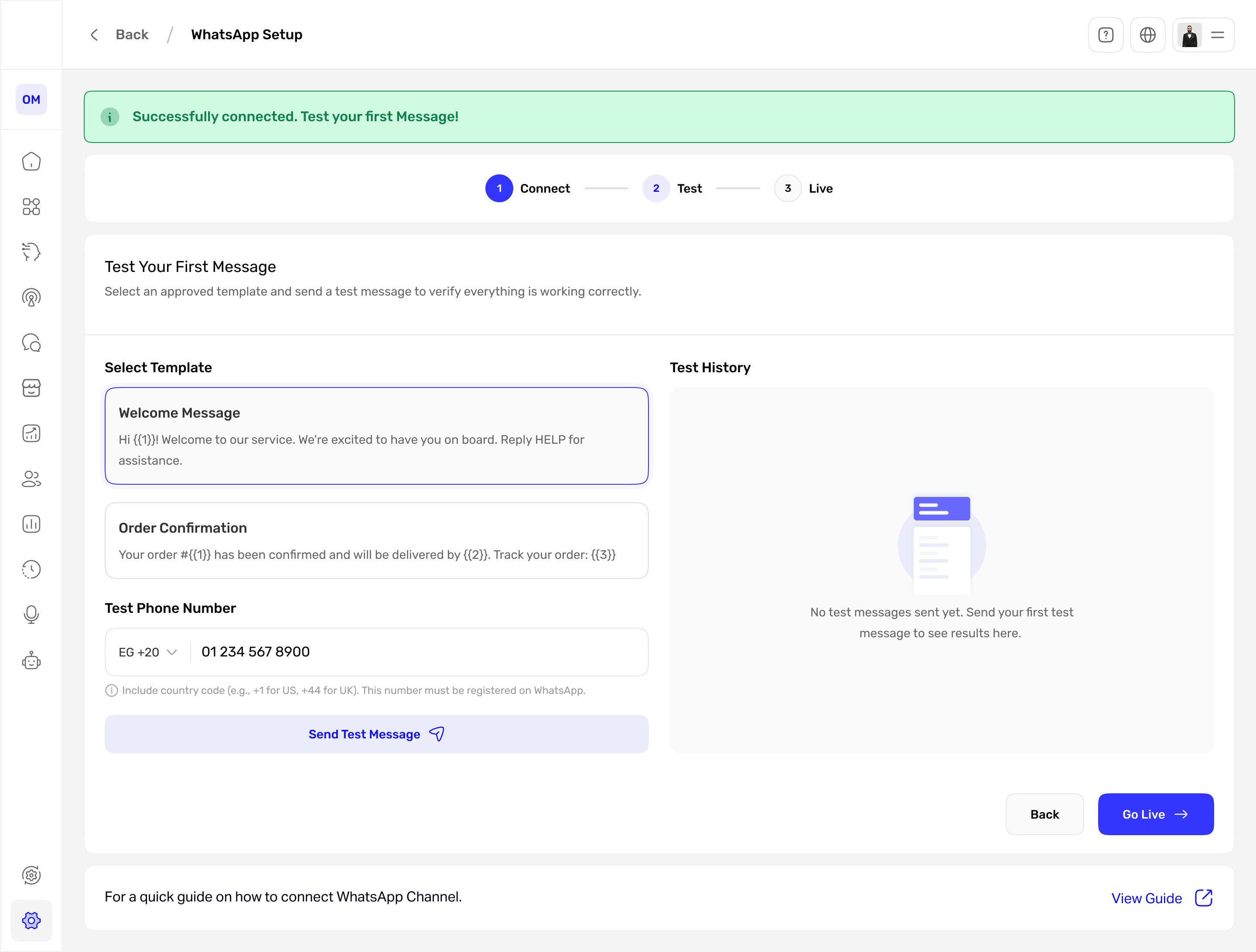Viewport: 1256px width, 952px height.
Task: Open the growth chart icon in sidebar
Action: tap(31, 434)
